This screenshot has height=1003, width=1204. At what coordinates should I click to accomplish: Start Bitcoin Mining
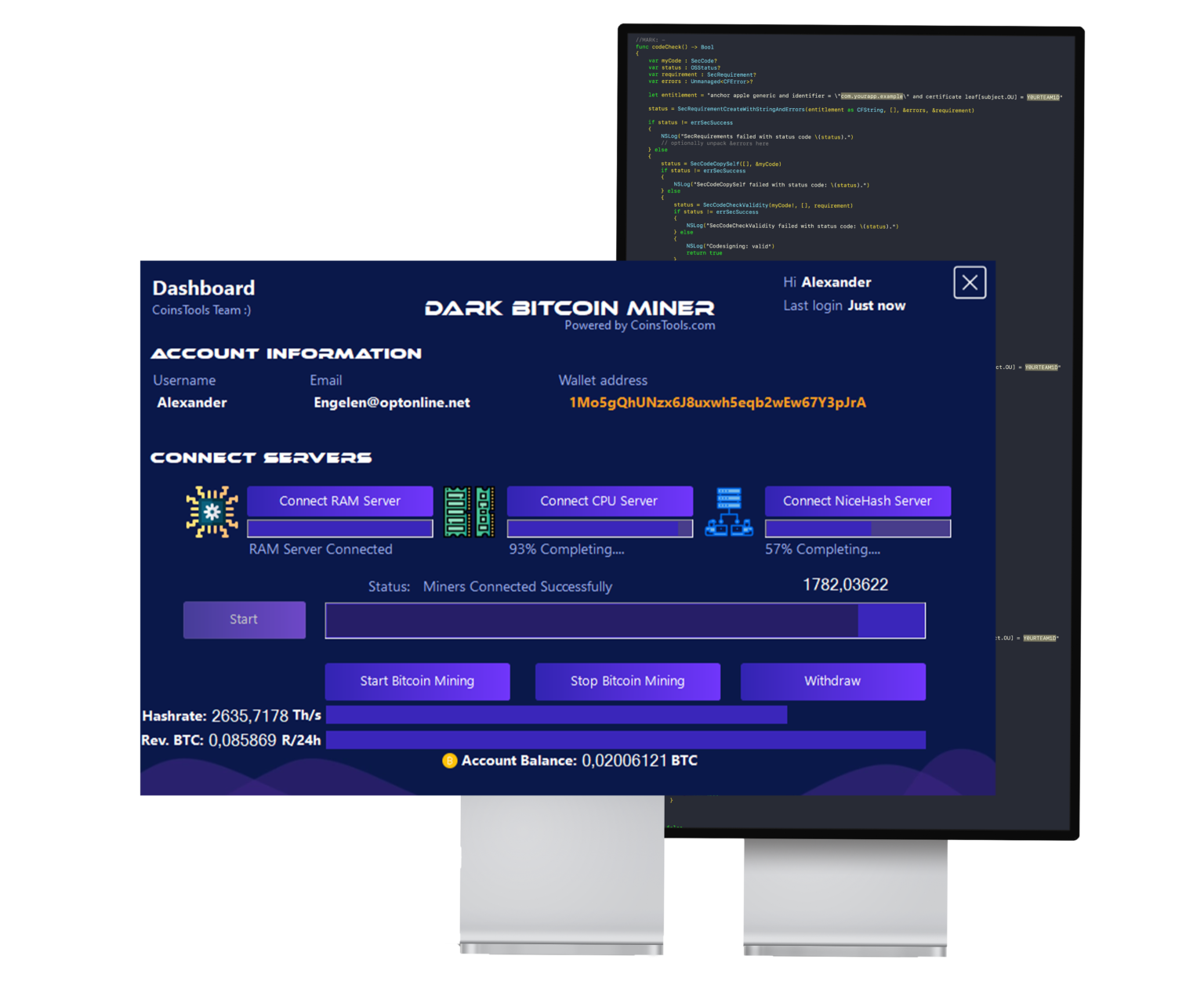pyautogui.click(x=417, y=681)
